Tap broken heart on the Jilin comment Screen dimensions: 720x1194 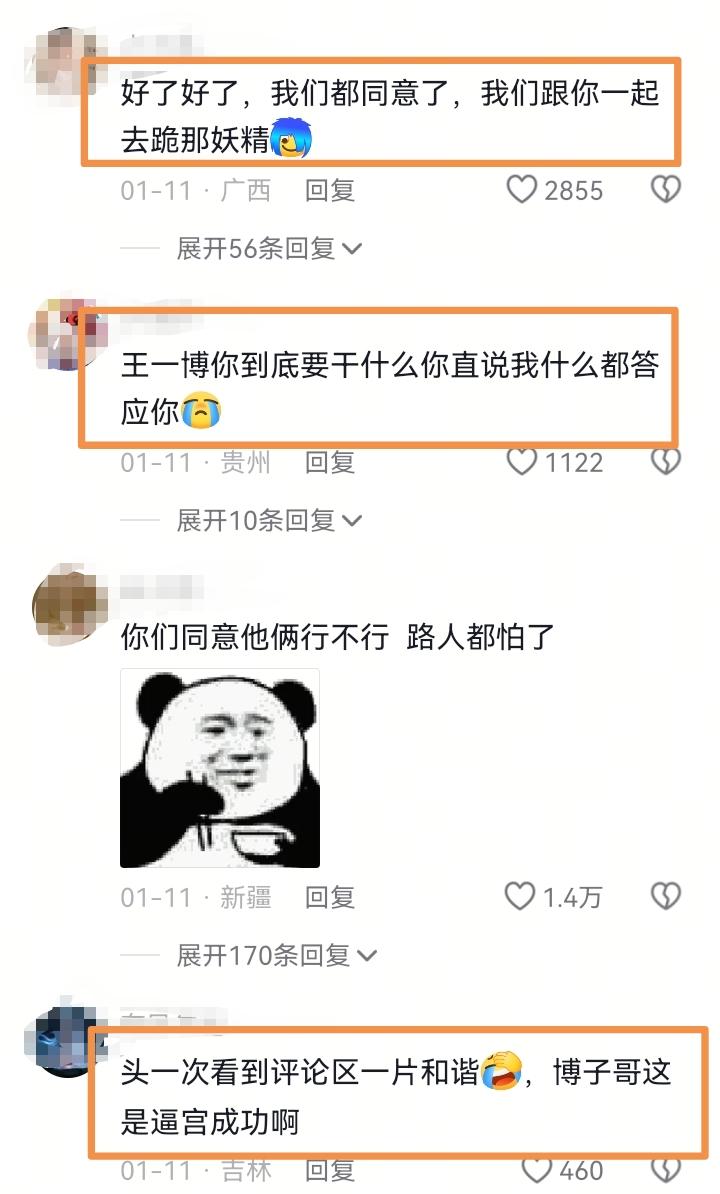(x=667, y=1170)
